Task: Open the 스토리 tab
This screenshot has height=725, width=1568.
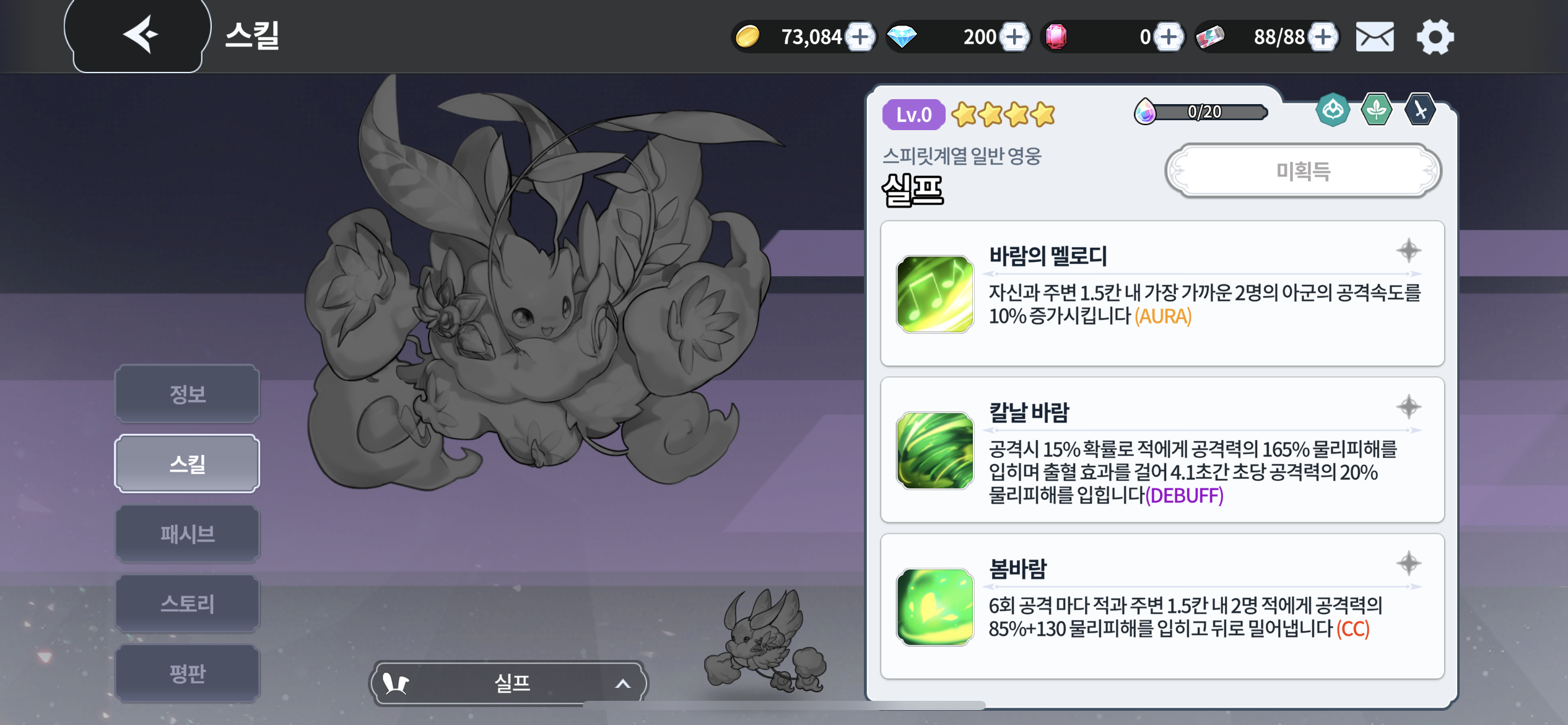Action: click(x=187, y=604)
